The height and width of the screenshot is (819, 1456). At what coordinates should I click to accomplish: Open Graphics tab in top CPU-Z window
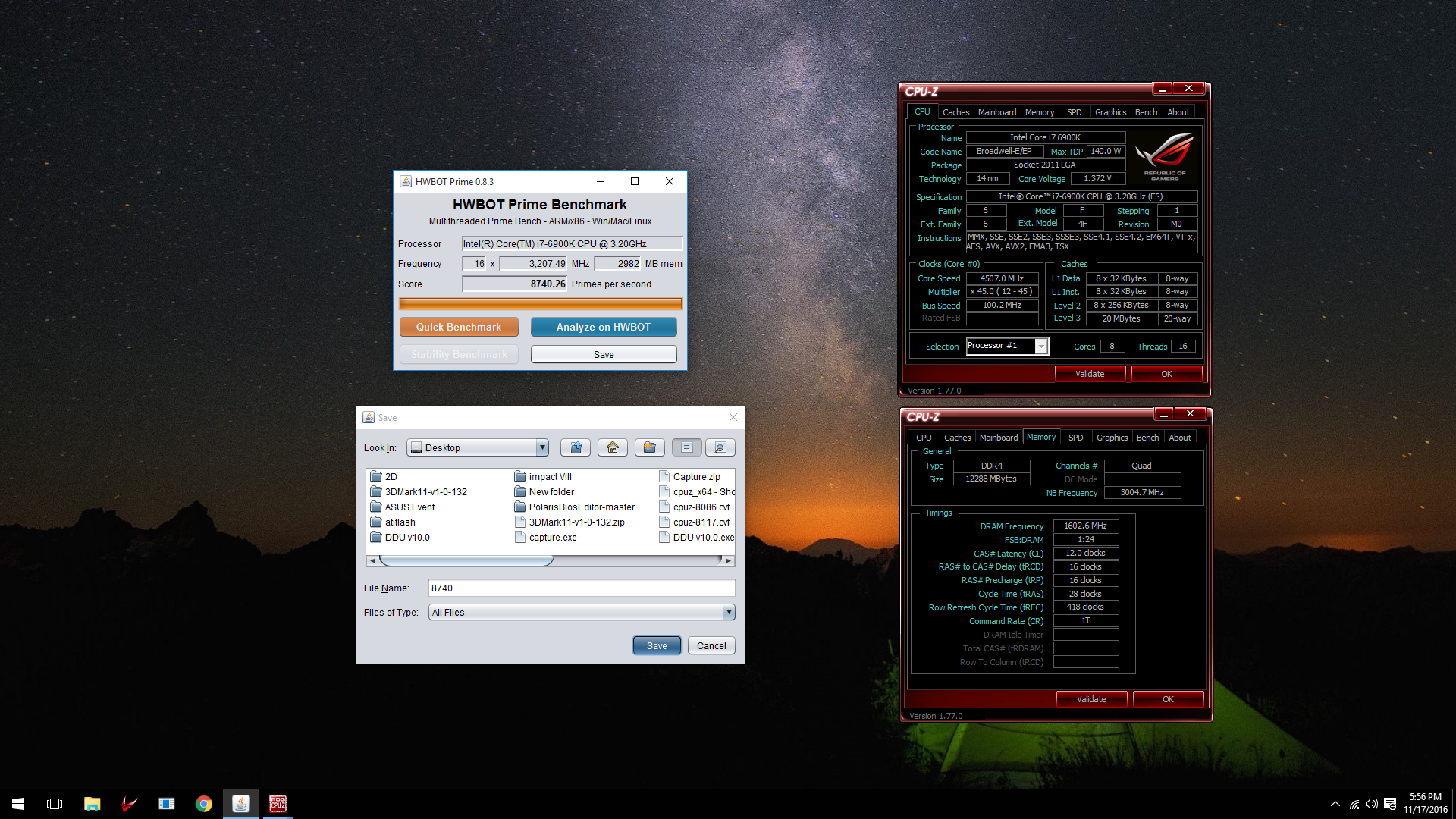coord(1110,112)
